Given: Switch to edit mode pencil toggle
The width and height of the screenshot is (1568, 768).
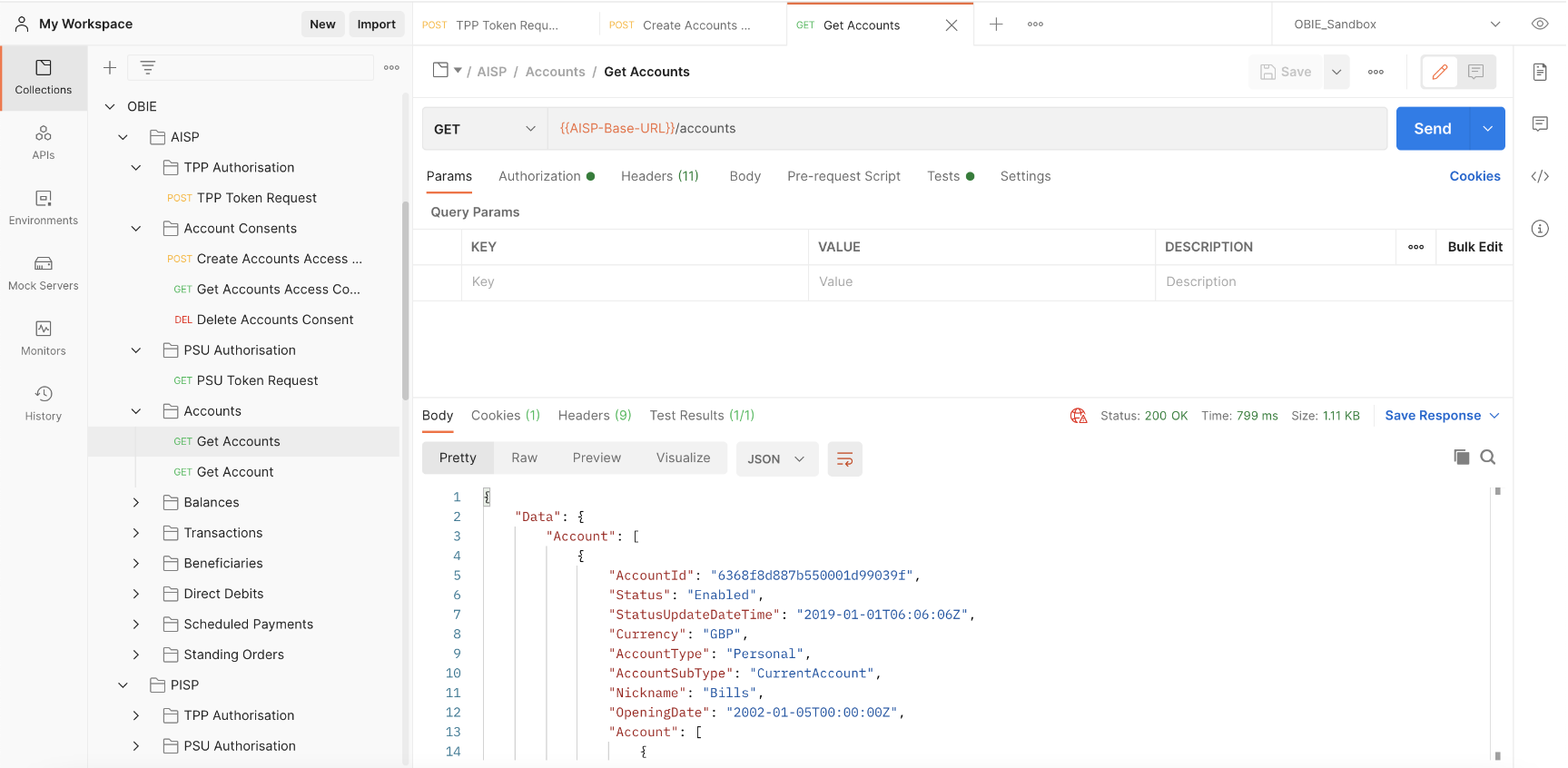Looking at the screenshot, I should [x=1440, y=72].
